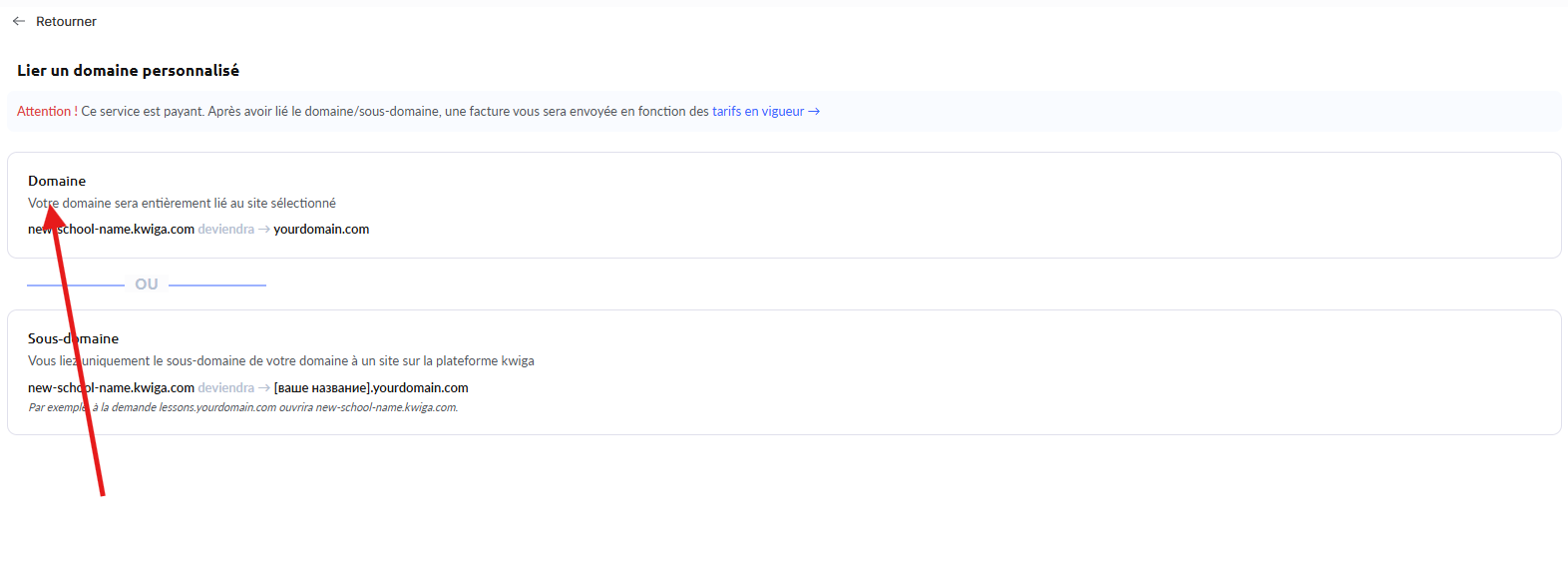Click the [ваше название].yourdomain.com example text
The width and height of the screenshot is (1568, 572).
click(x=371, y=388)
